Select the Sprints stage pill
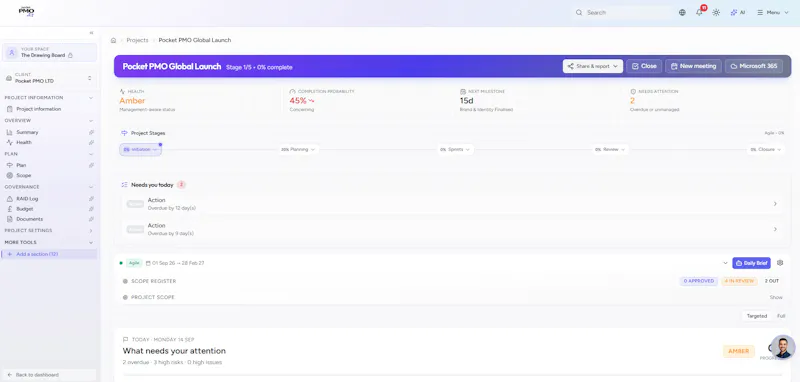Viewport: 800px width, 382px height. tap(456, 149)
